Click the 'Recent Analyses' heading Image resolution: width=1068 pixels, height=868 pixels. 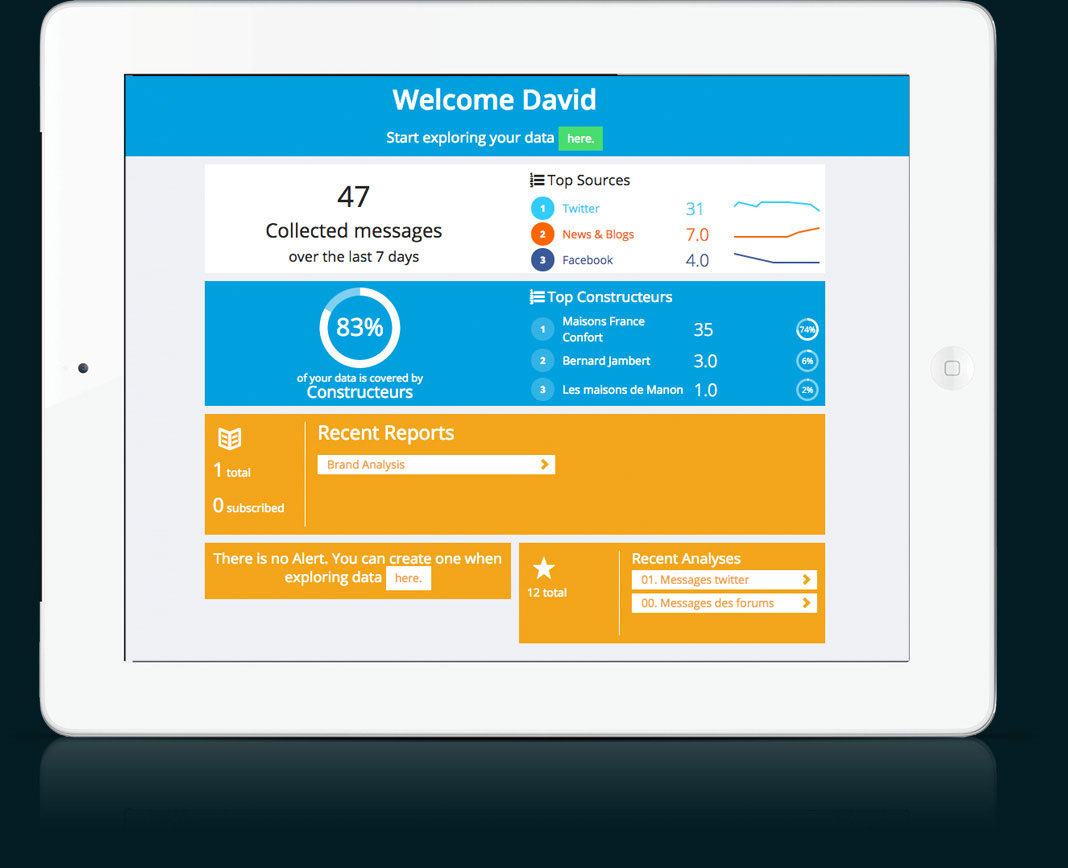[686, 559]
